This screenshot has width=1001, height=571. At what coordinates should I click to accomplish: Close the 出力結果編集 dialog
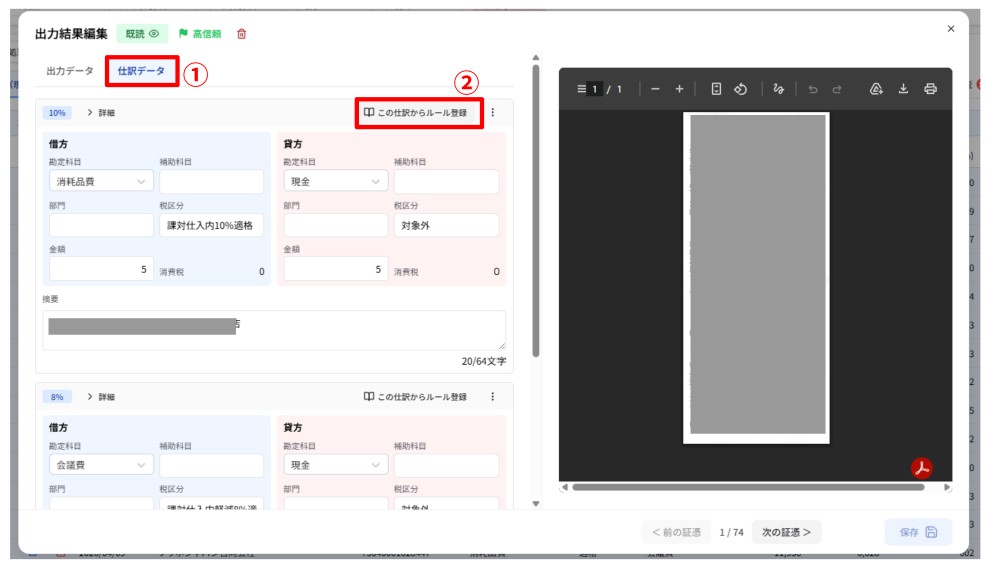951,29
